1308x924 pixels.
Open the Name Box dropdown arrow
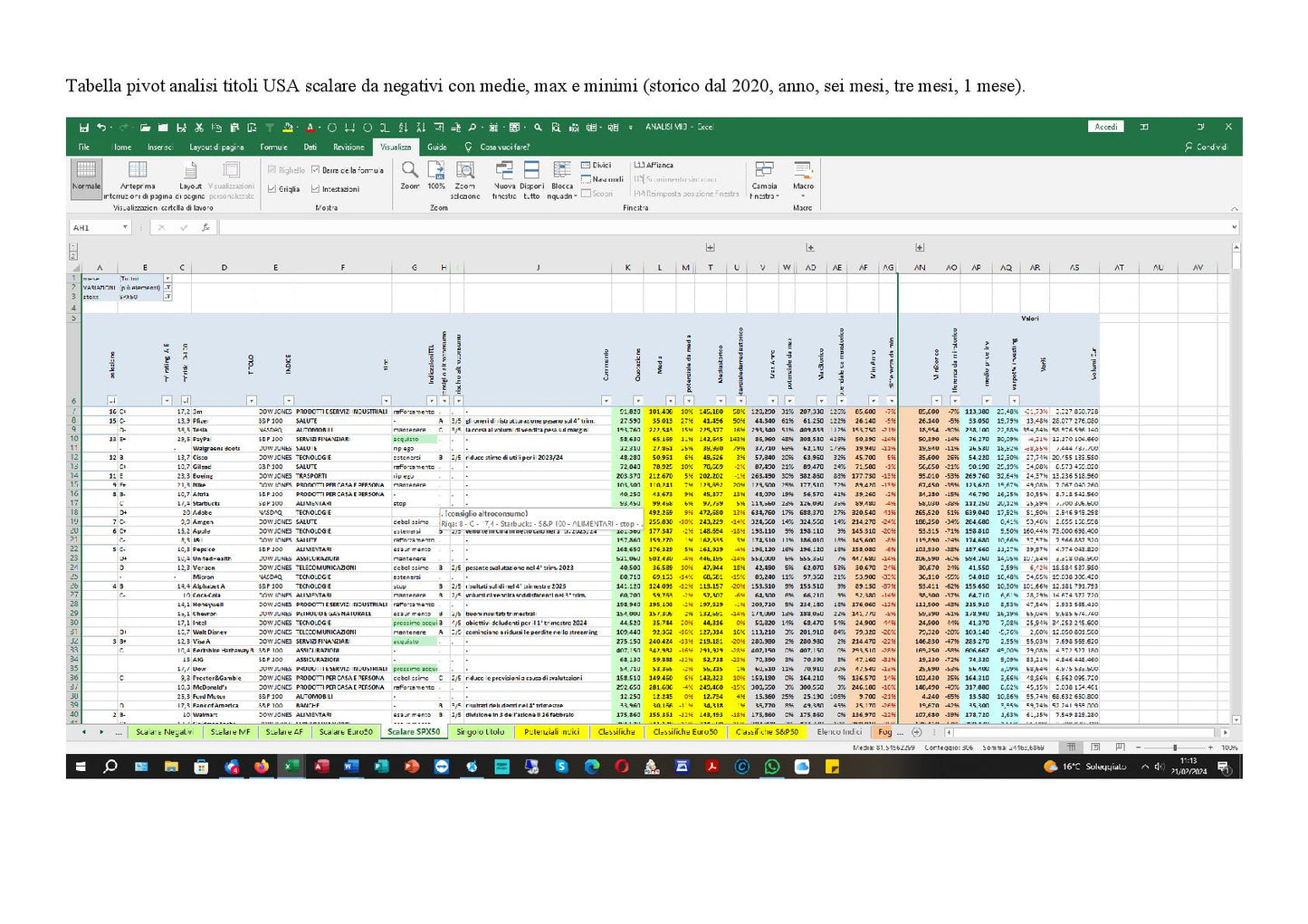tap(124, 227)
